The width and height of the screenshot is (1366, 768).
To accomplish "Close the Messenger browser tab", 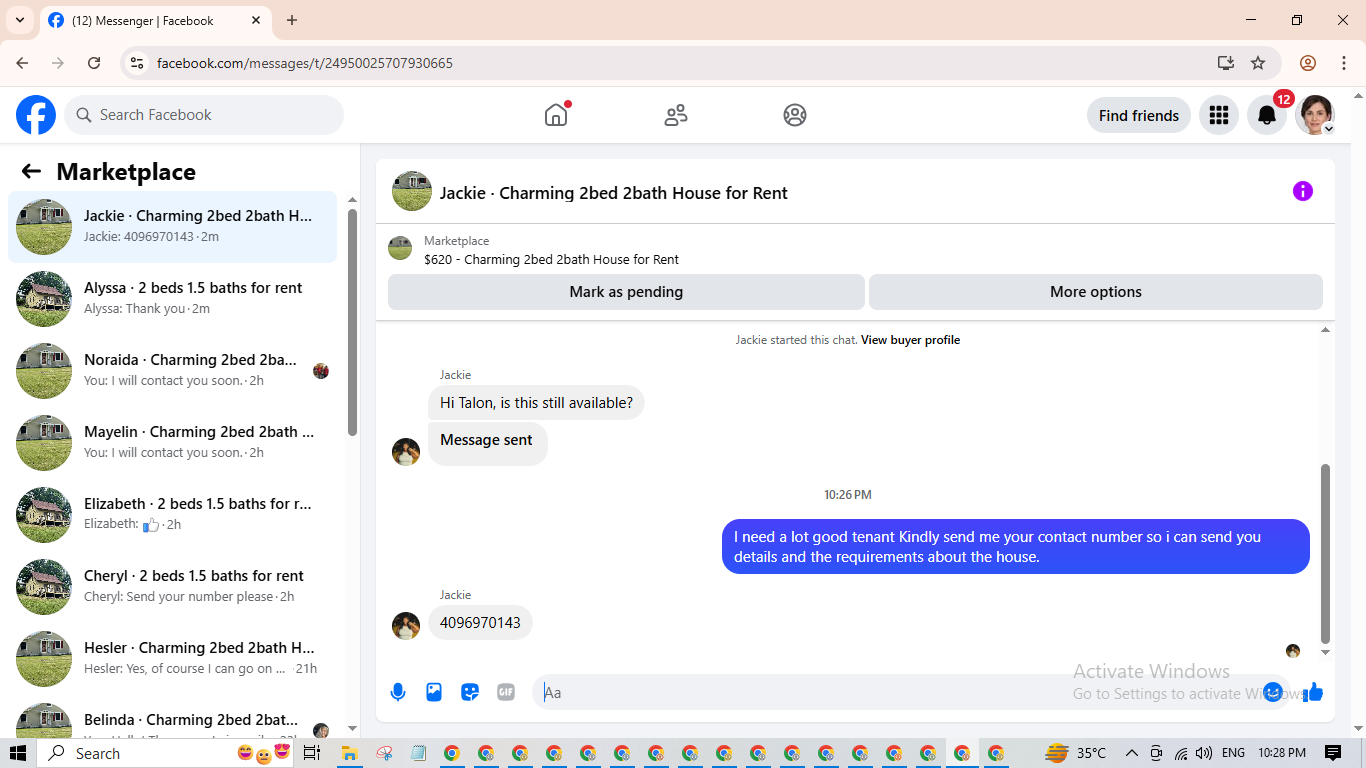I will (256, 20).
